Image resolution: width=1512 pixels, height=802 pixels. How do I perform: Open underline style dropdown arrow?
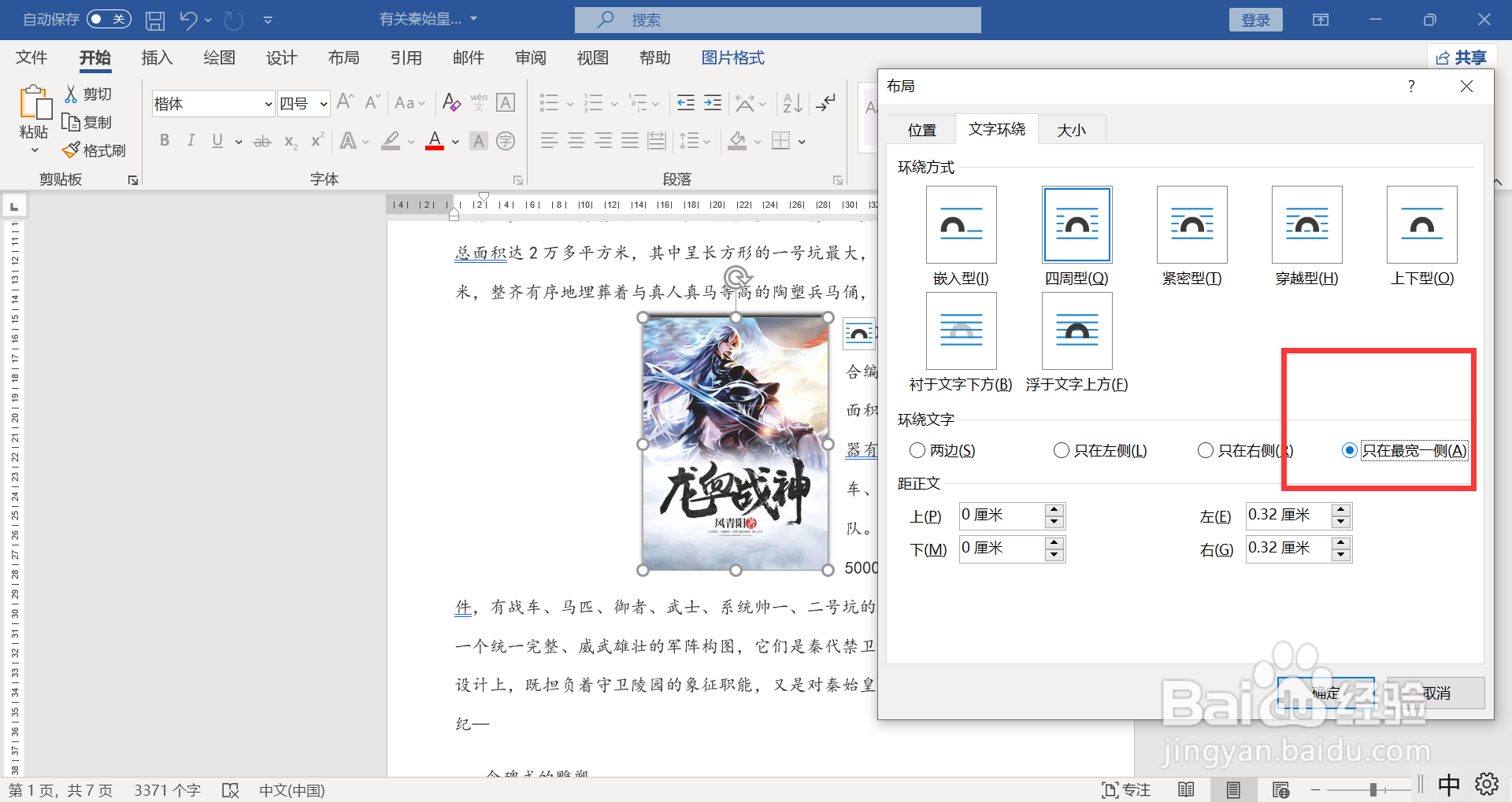point(238,142)
